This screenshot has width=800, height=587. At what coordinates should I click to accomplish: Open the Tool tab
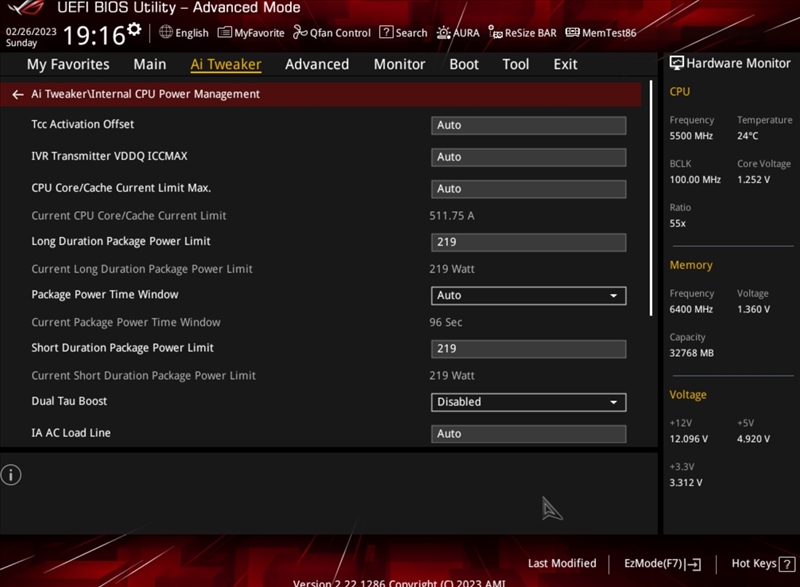point(515,64)
